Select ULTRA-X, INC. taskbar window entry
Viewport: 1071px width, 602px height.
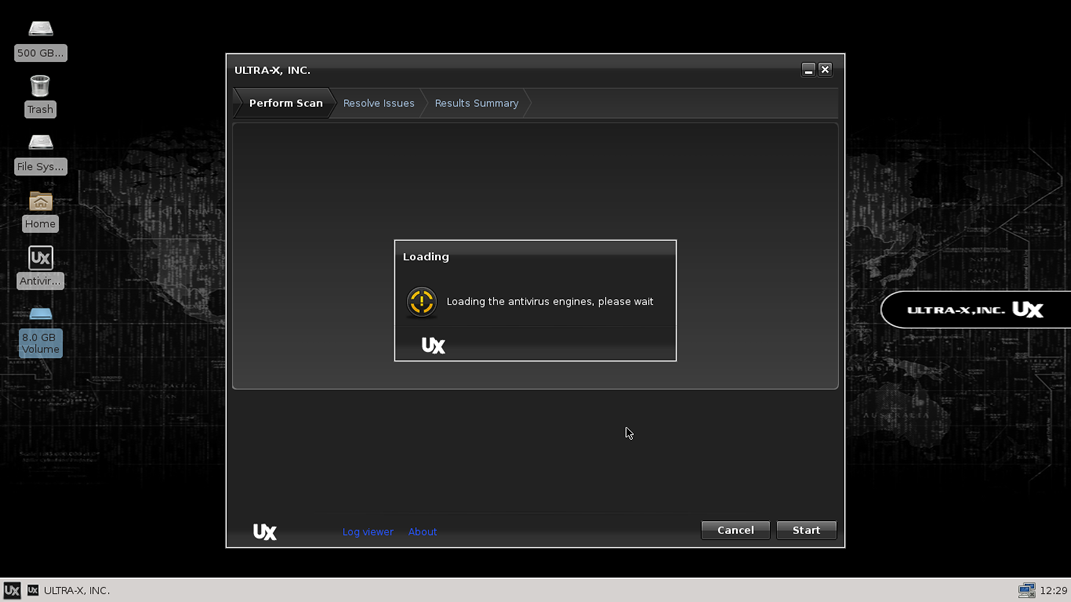coord(70,591)
